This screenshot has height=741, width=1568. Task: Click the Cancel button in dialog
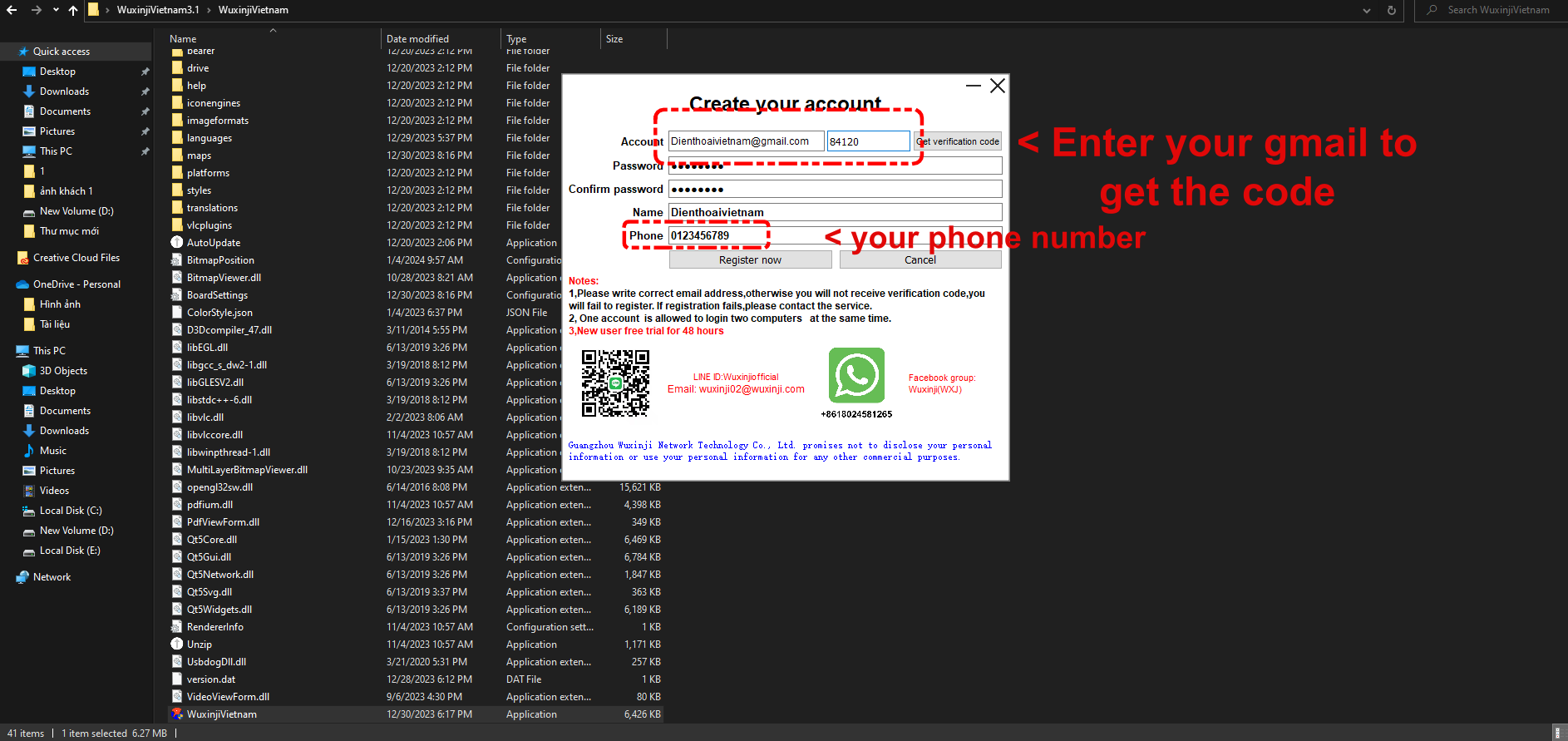(920, 260)
